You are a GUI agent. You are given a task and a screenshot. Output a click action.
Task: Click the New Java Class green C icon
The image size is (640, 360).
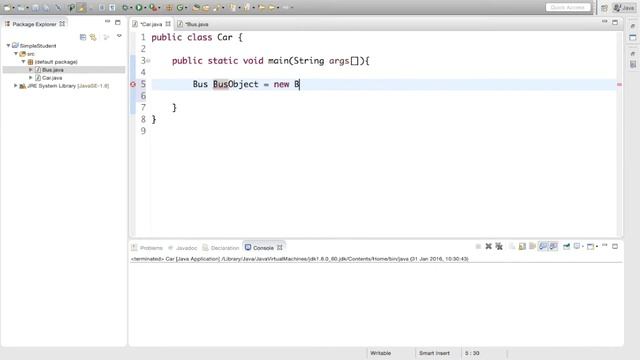point(180,7)
